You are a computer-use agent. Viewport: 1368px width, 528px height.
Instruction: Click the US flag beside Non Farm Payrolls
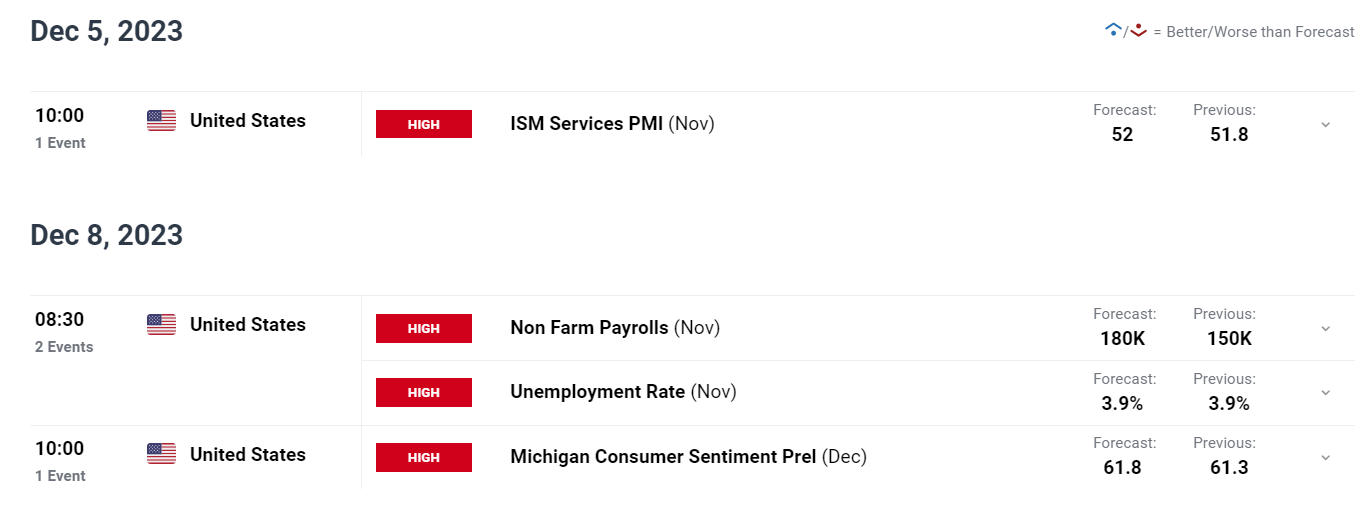pos(161,325)
